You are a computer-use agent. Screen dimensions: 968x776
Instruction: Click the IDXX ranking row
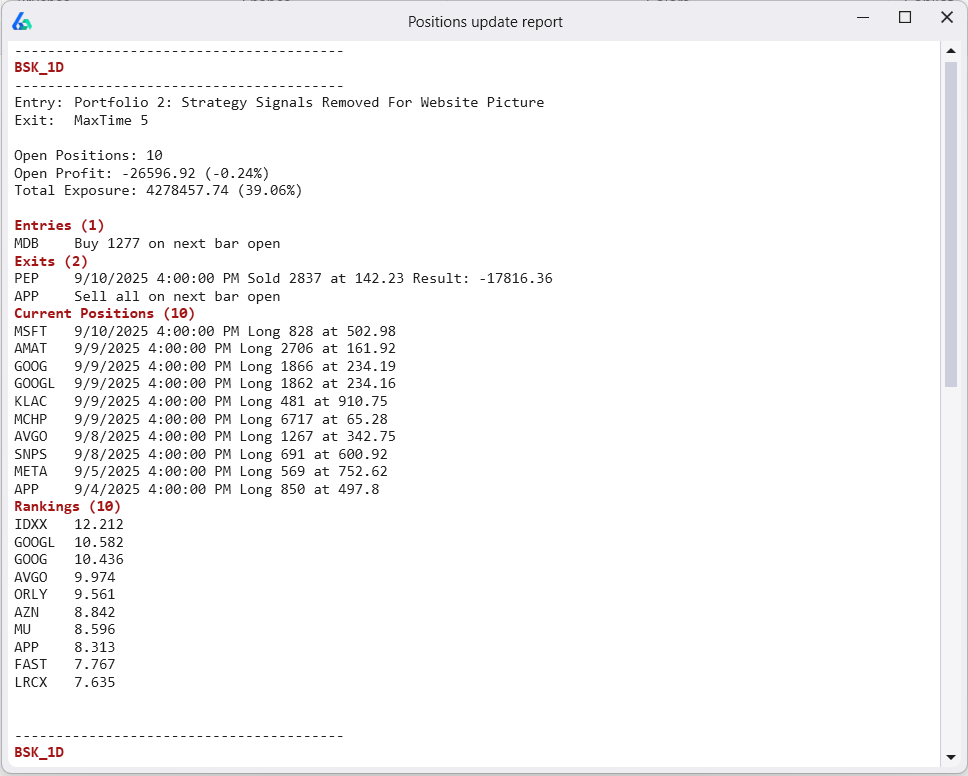tap(69, 524)
